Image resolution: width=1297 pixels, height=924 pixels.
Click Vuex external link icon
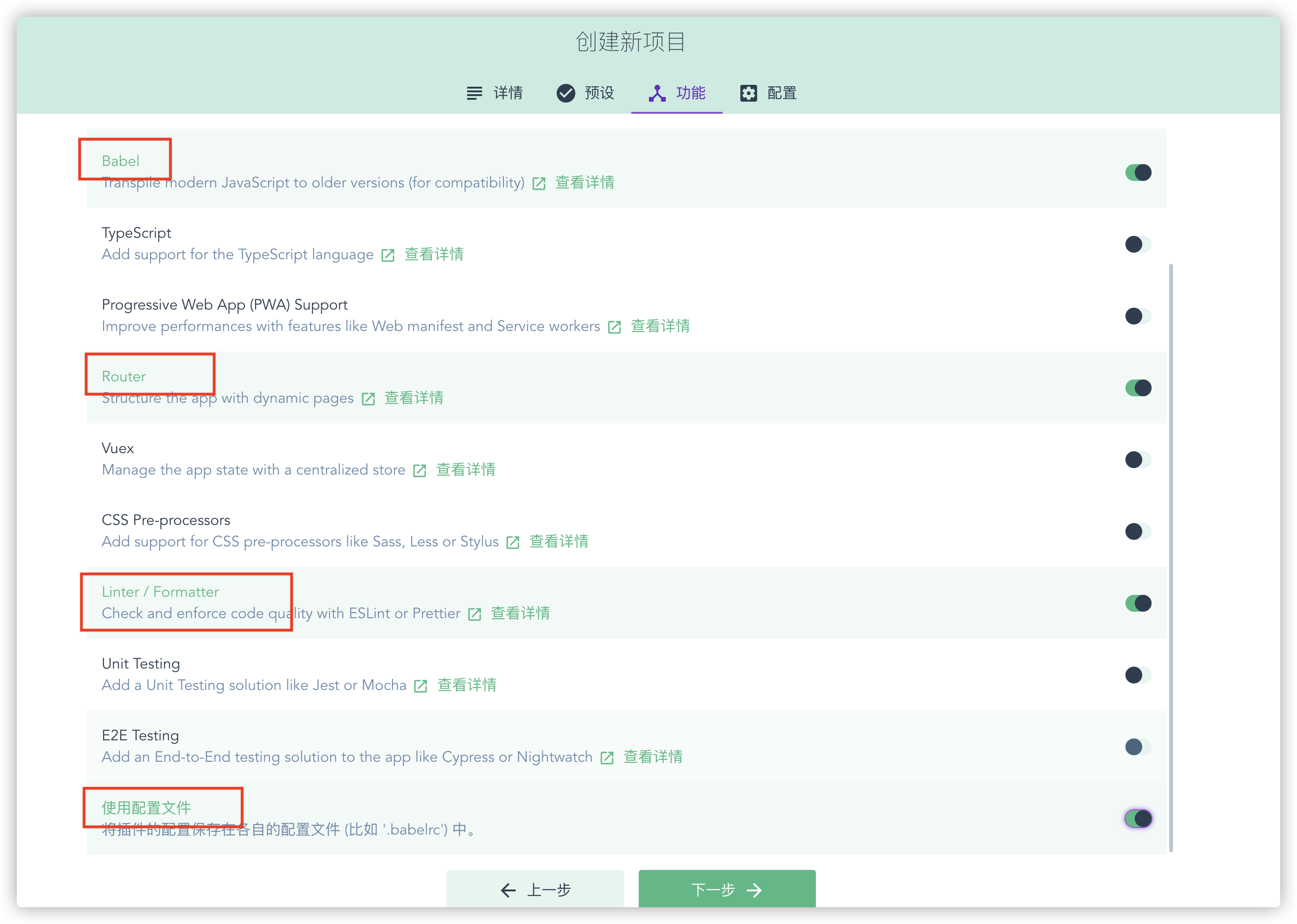(420, 470)
